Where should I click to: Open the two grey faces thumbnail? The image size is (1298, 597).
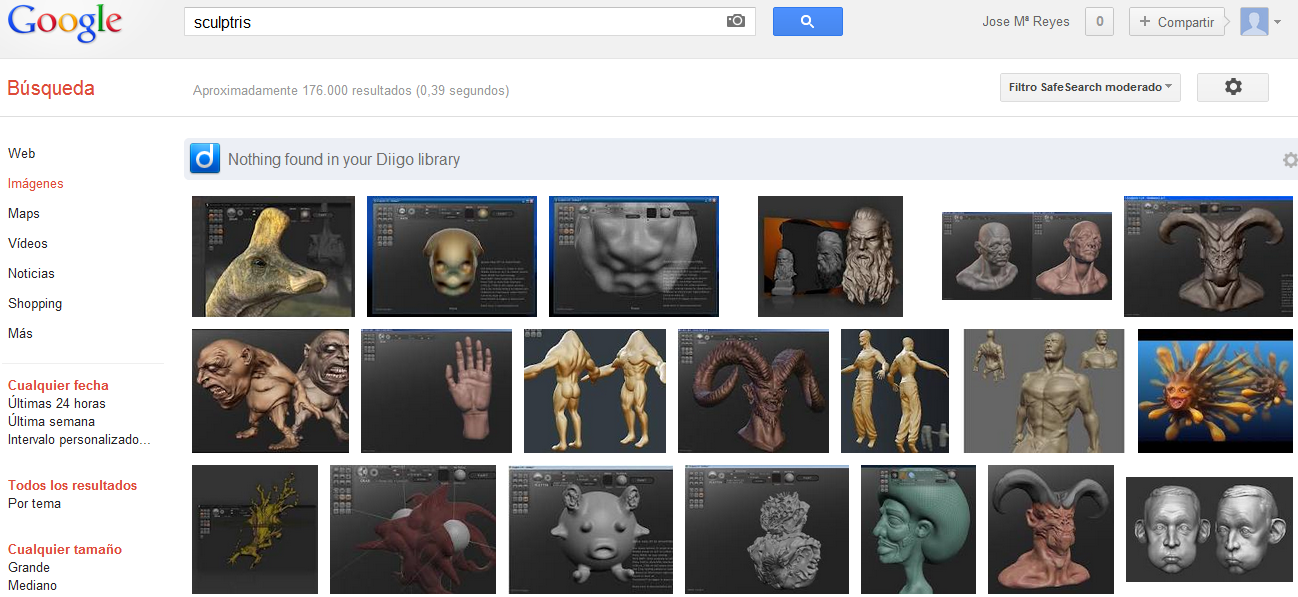1209,529
